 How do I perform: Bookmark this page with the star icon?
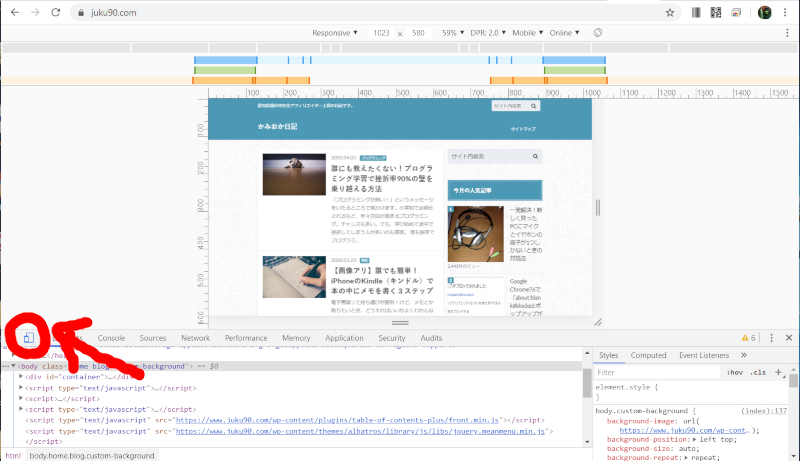670,13
